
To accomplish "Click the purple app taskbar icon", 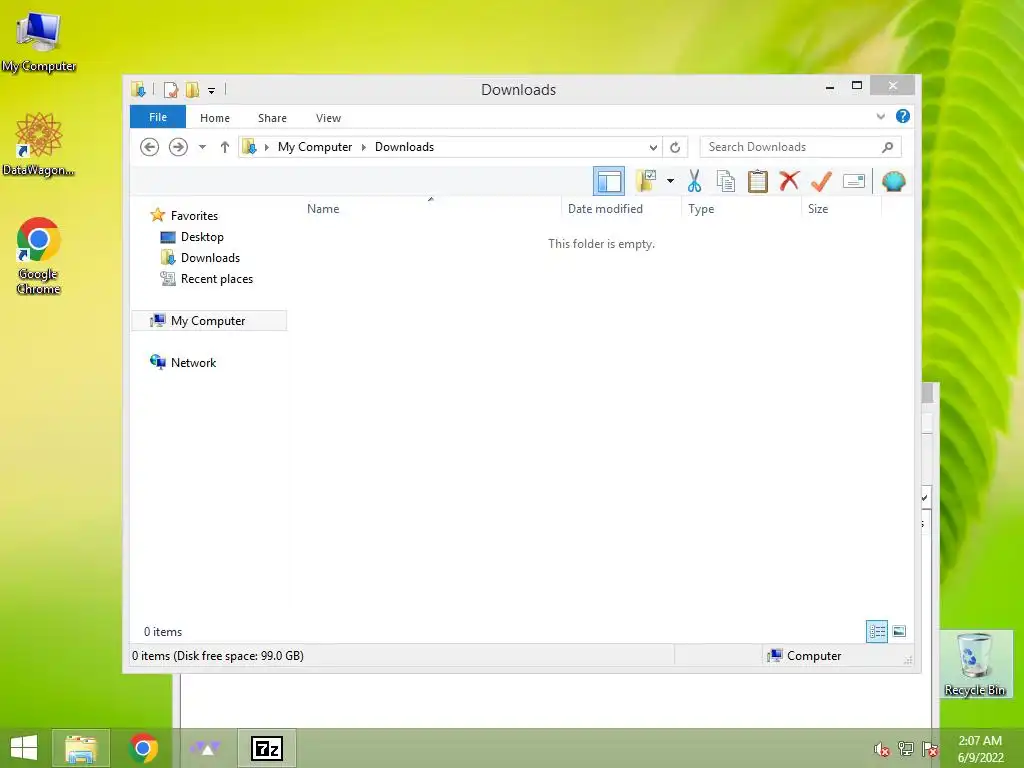I will (x=205, y=748).
